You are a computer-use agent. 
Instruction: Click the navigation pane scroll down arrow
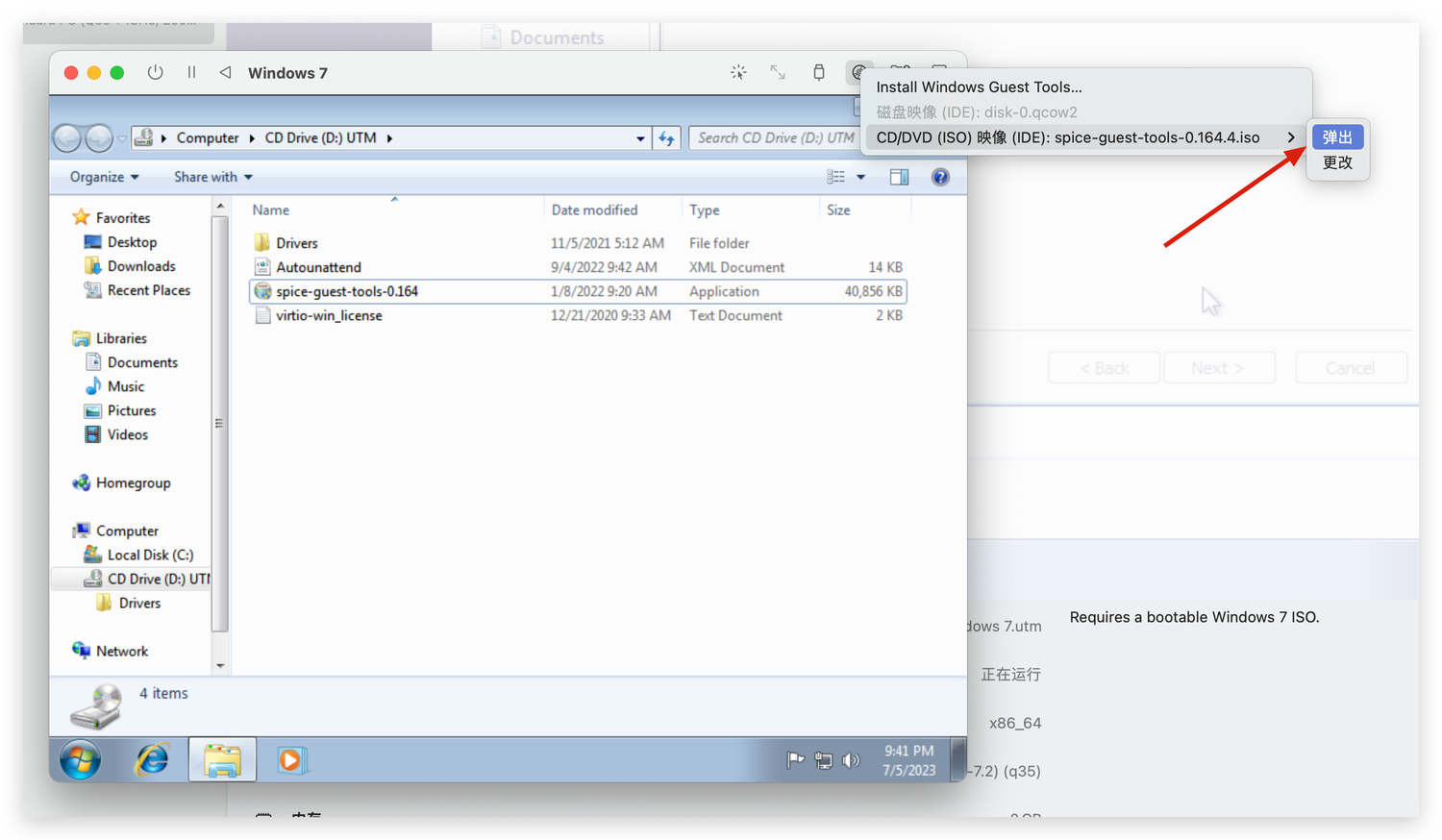220,665
